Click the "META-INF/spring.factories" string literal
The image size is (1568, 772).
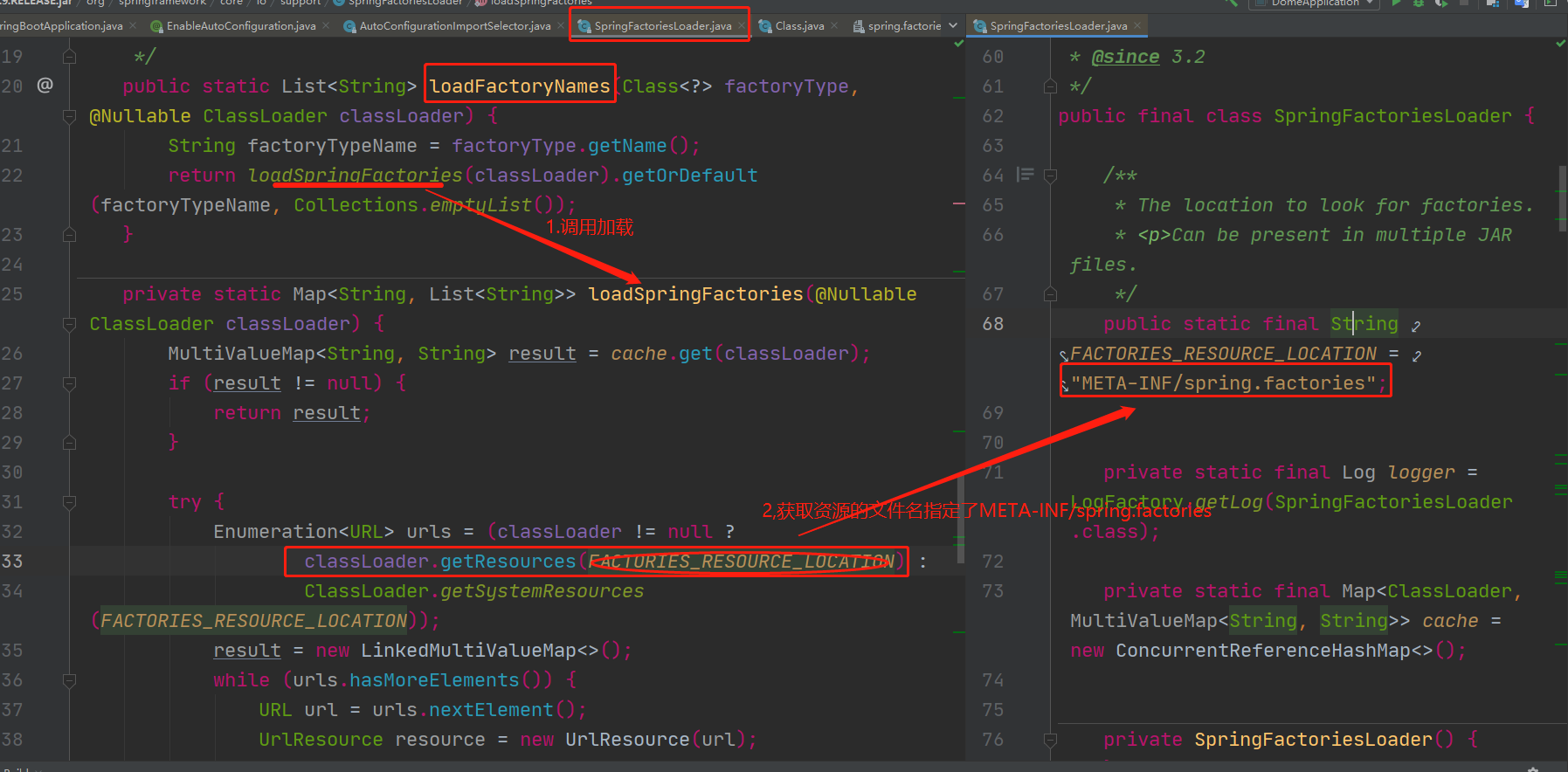(x=1223, y=383)
